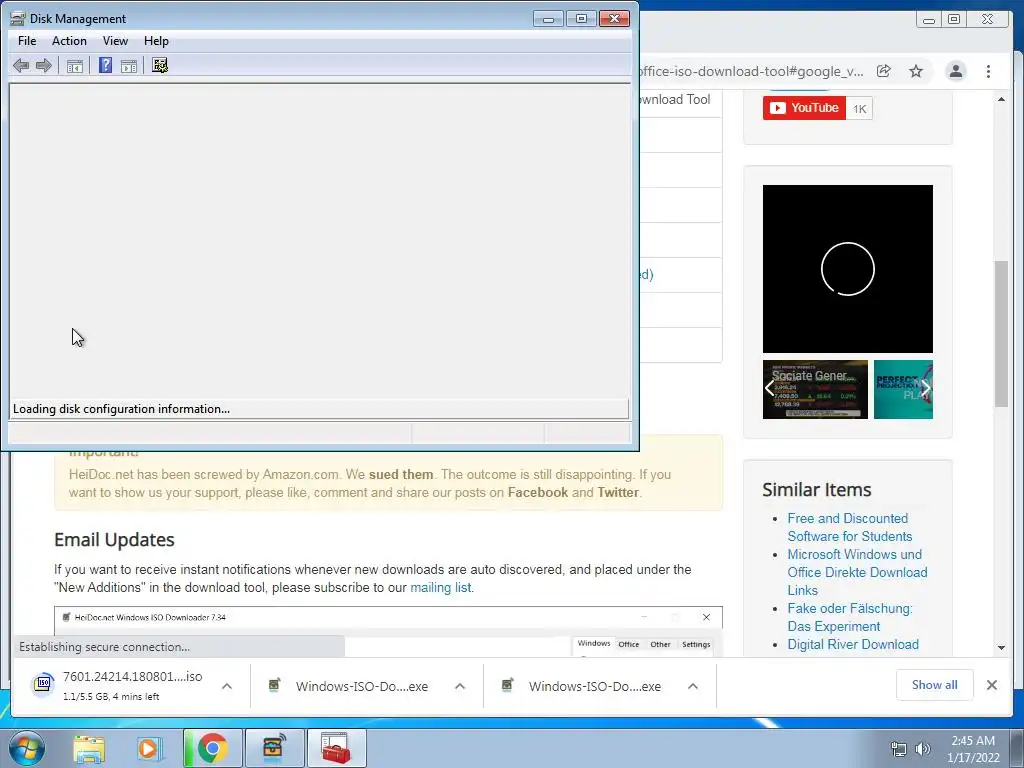The width and height of the screenshot is (1024, 768).
Task: Open Windows Media Player from the taskbar
Action: point(150,748)
